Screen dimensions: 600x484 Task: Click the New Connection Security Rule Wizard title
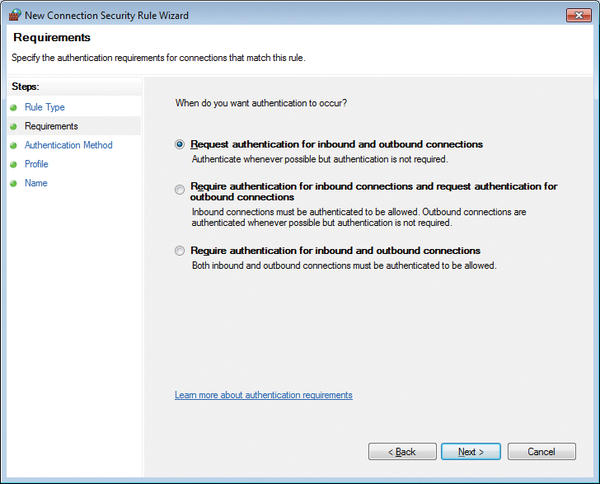click(x=106, y=15)
